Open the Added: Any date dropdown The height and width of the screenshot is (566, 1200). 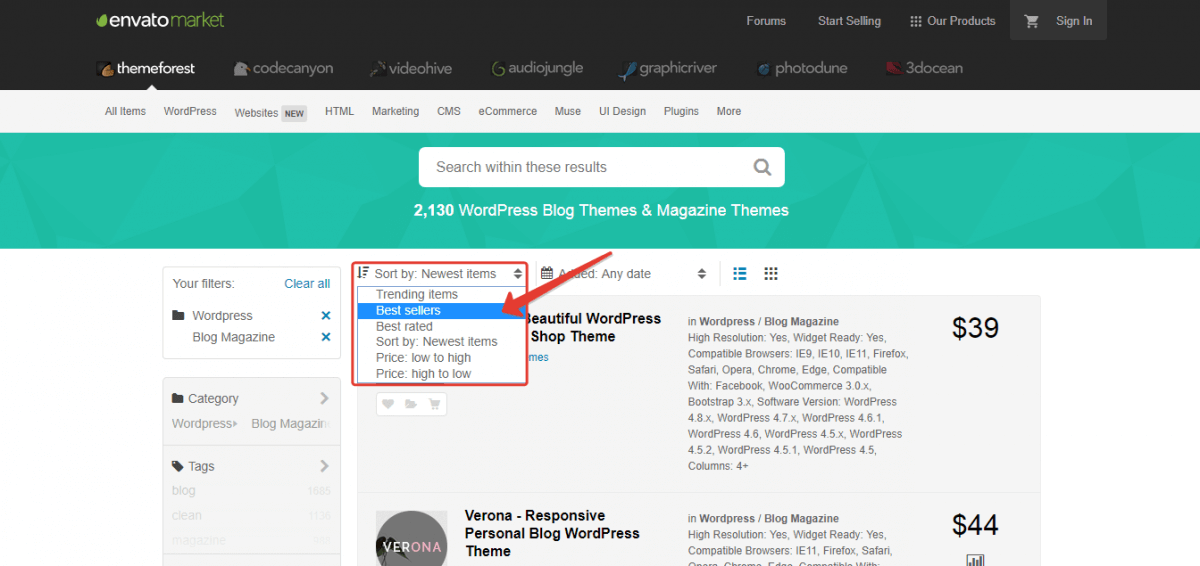(623, 274)
